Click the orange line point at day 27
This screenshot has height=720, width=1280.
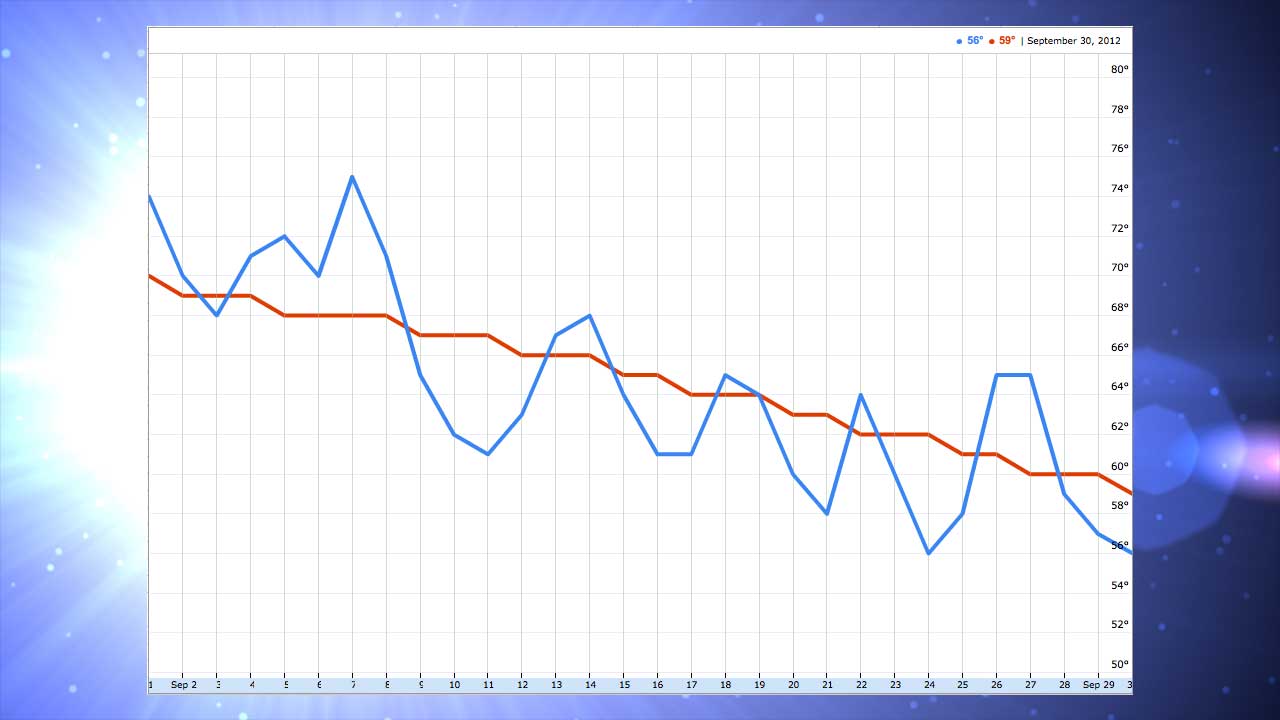pos(1030,474)
